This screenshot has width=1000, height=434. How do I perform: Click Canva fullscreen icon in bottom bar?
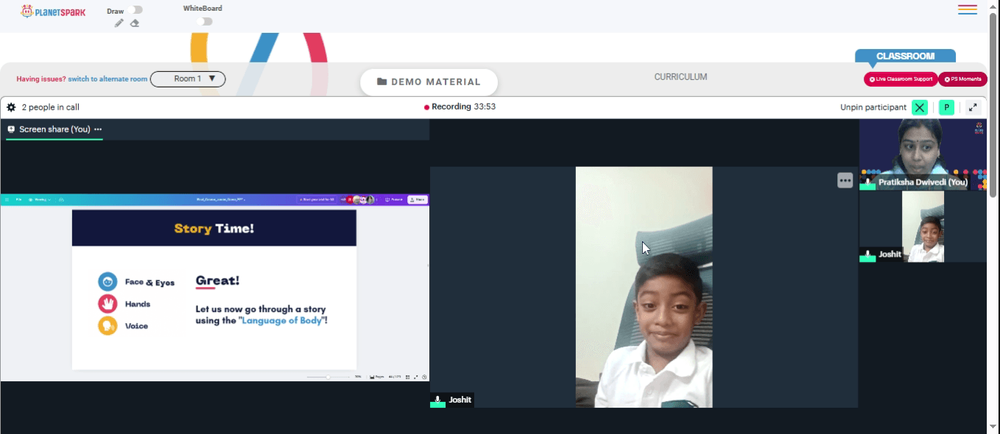416,377
